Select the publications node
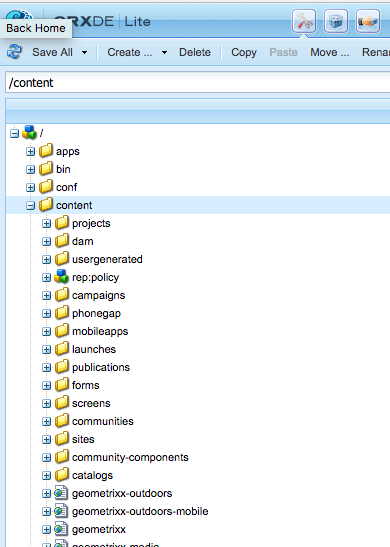Image resolution: width=390 pixels, height=547 pixels. coord(101,367)
